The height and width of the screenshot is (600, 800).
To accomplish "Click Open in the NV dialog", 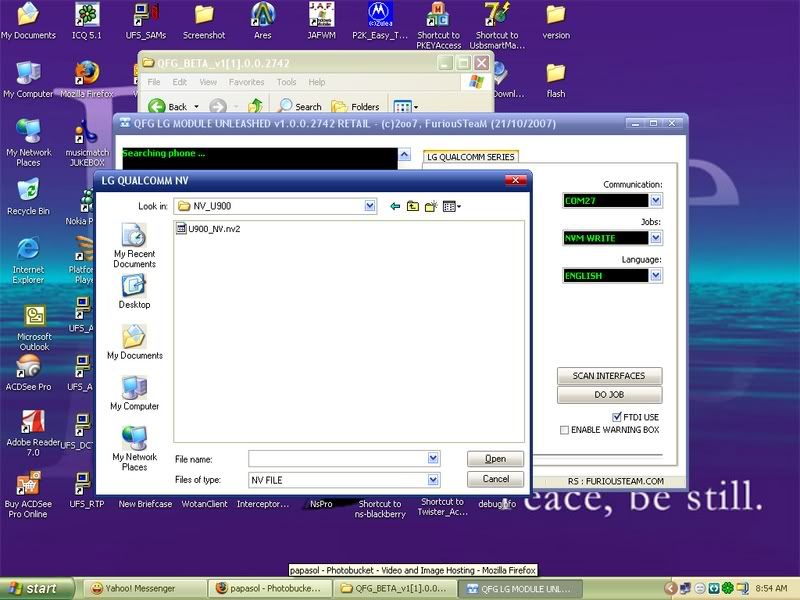I will tap(495, 459).
